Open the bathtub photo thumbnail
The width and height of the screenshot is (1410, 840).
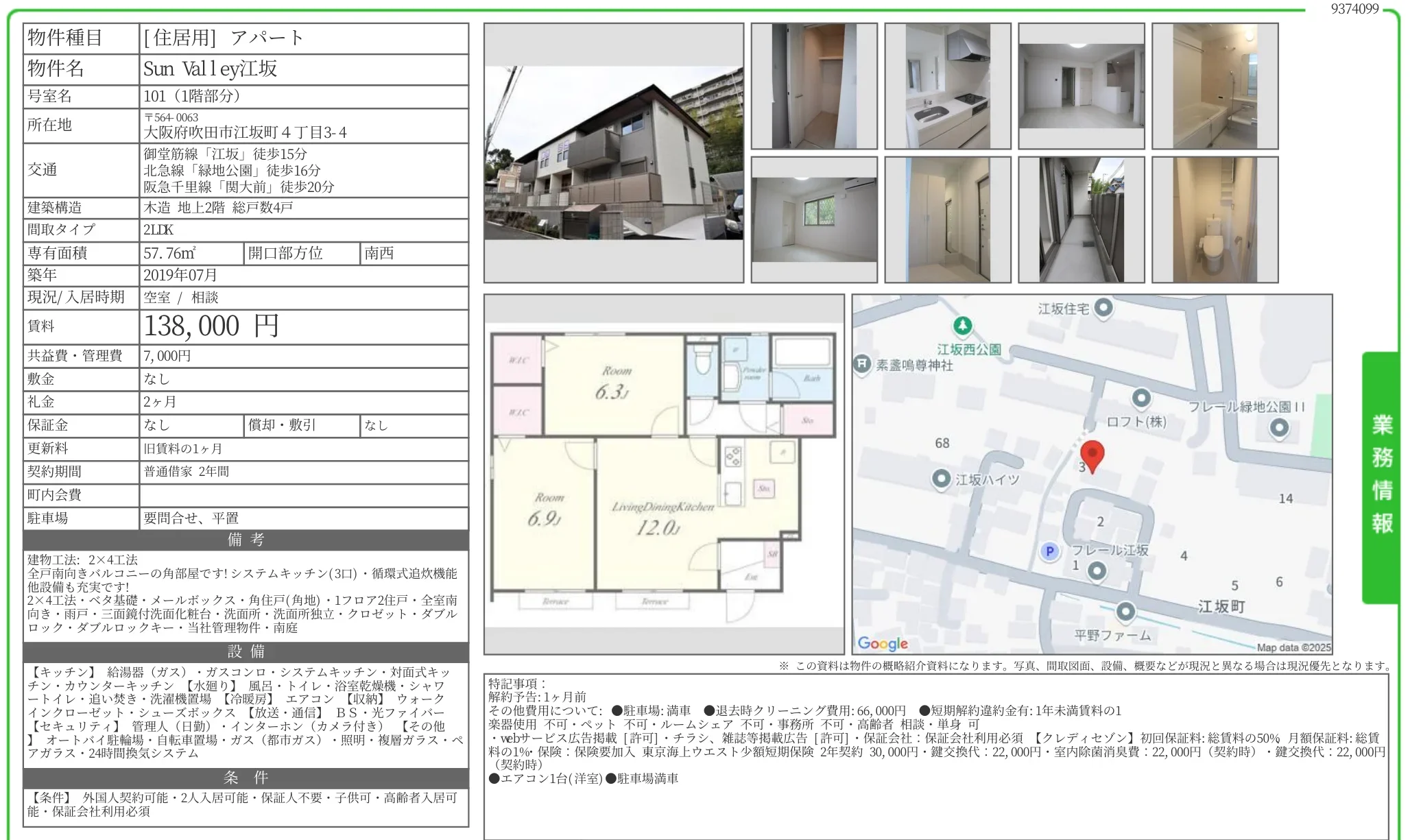(x=1215, y=85)
